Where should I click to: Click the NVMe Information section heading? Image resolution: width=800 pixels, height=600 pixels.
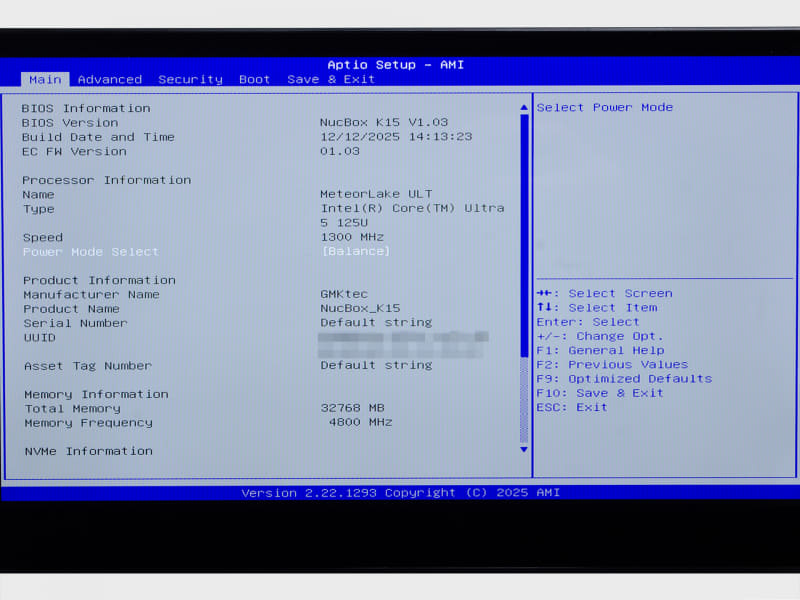(87, 450)
